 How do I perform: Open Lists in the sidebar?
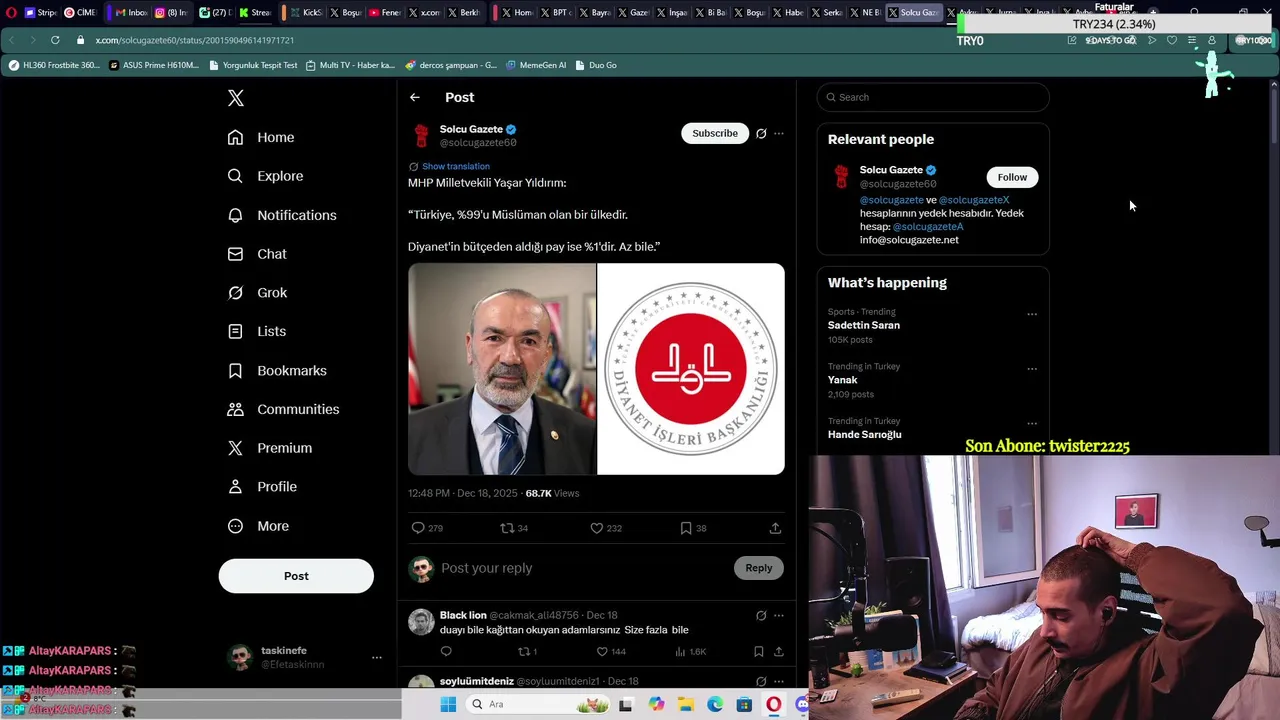point(256,331)
